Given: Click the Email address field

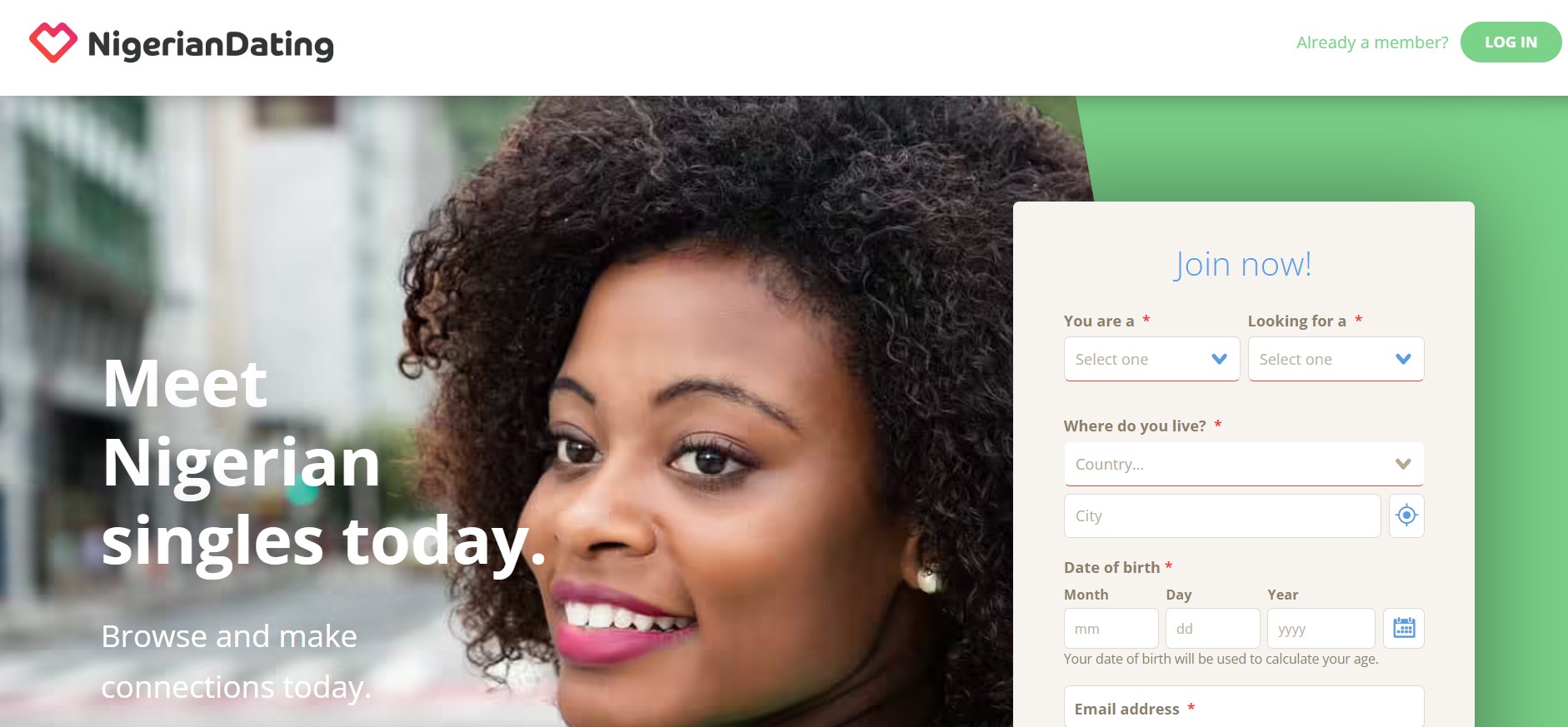Looking at the screenshot, I should coord(1244,706).
